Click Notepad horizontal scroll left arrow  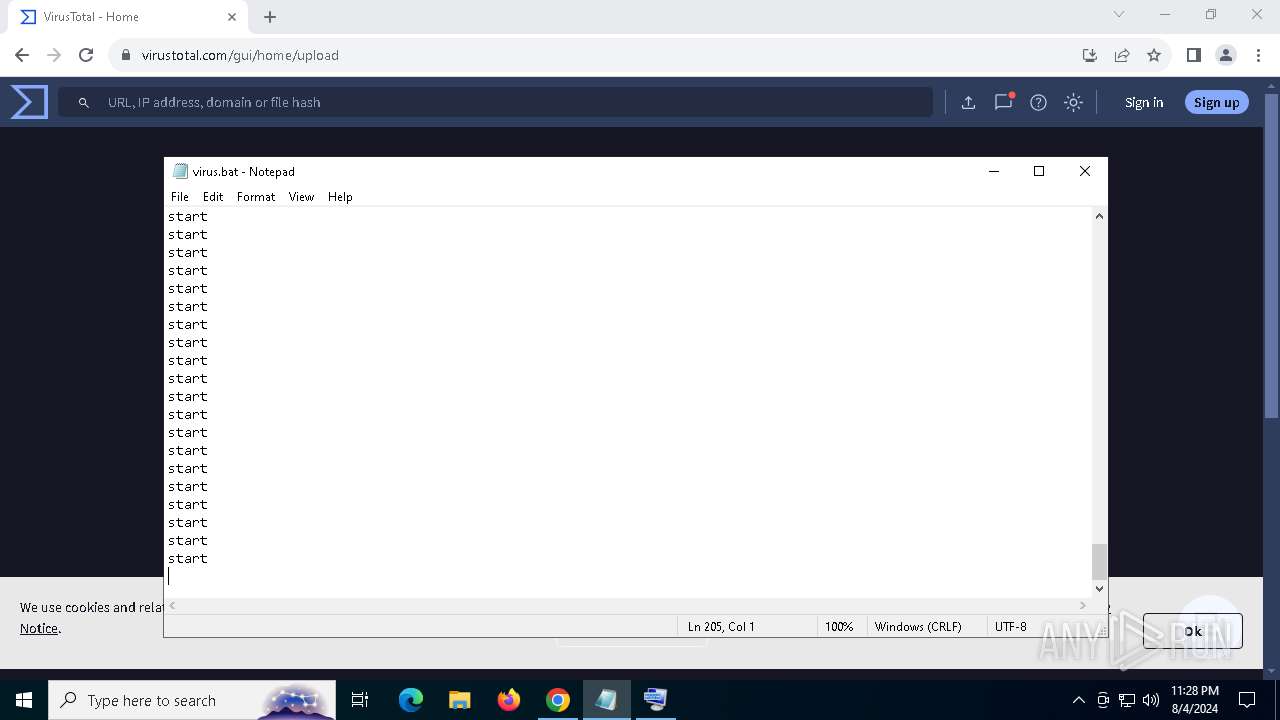click(172, 605)
